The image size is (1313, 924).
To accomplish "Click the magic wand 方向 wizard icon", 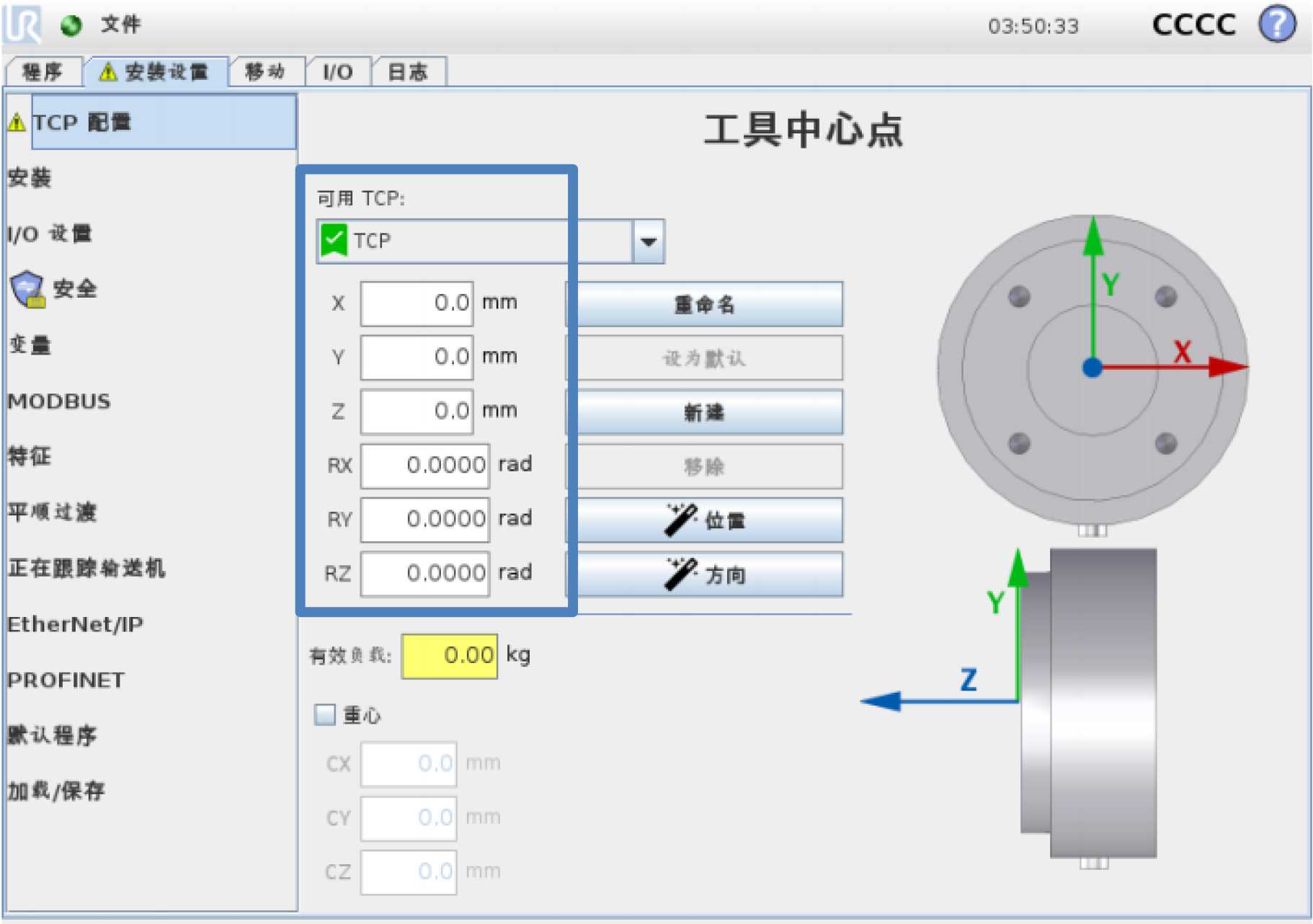I will pyautogui.click(x=680, y=574).
